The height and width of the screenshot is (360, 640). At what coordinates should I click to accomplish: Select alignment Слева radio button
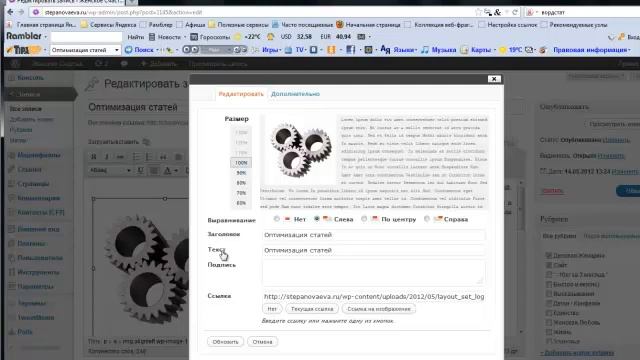pos(317,219)
